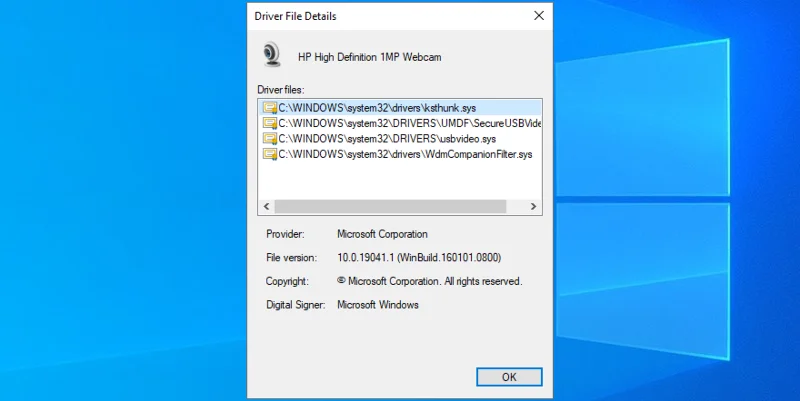Click the left scroll arrow of file list

click(x=266, y=207)
